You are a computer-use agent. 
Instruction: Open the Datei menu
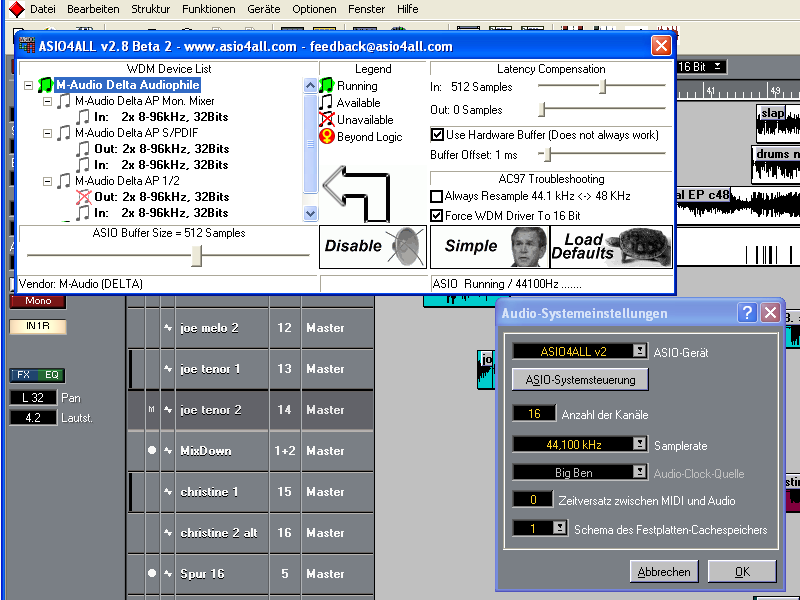(43, 9)
